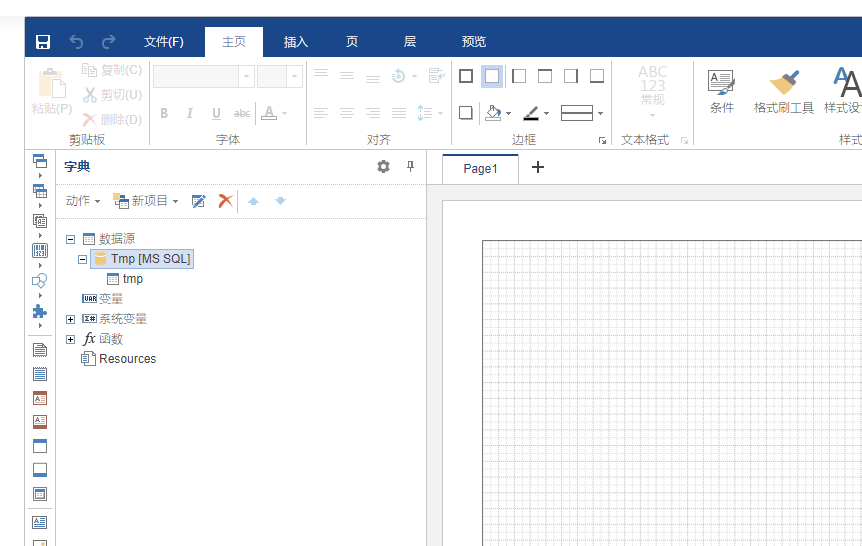Image resolution: width=862 pixels, height=546 pixels.
Task: Expand the 系统变量 node
Action: [x=70, y=319]
